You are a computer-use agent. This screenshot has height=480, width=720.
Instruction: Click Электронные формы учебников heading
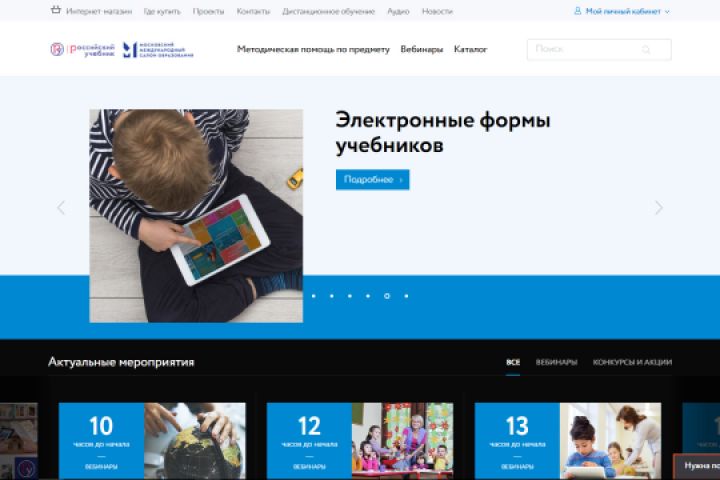[443, 133]
